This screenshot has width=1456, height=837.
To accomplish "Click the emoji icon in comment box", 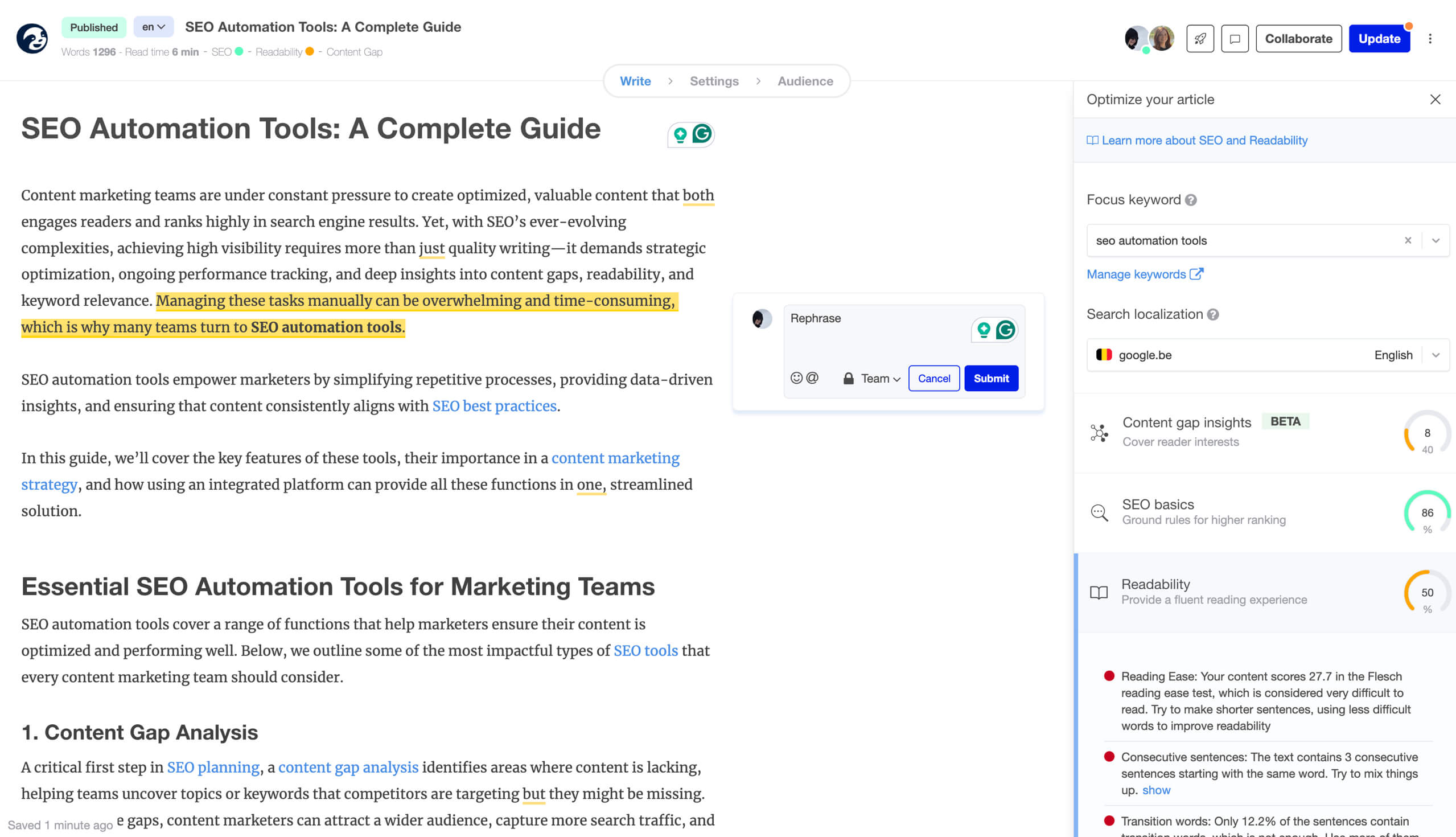I will pyautogui.click(x=796, y=378).
